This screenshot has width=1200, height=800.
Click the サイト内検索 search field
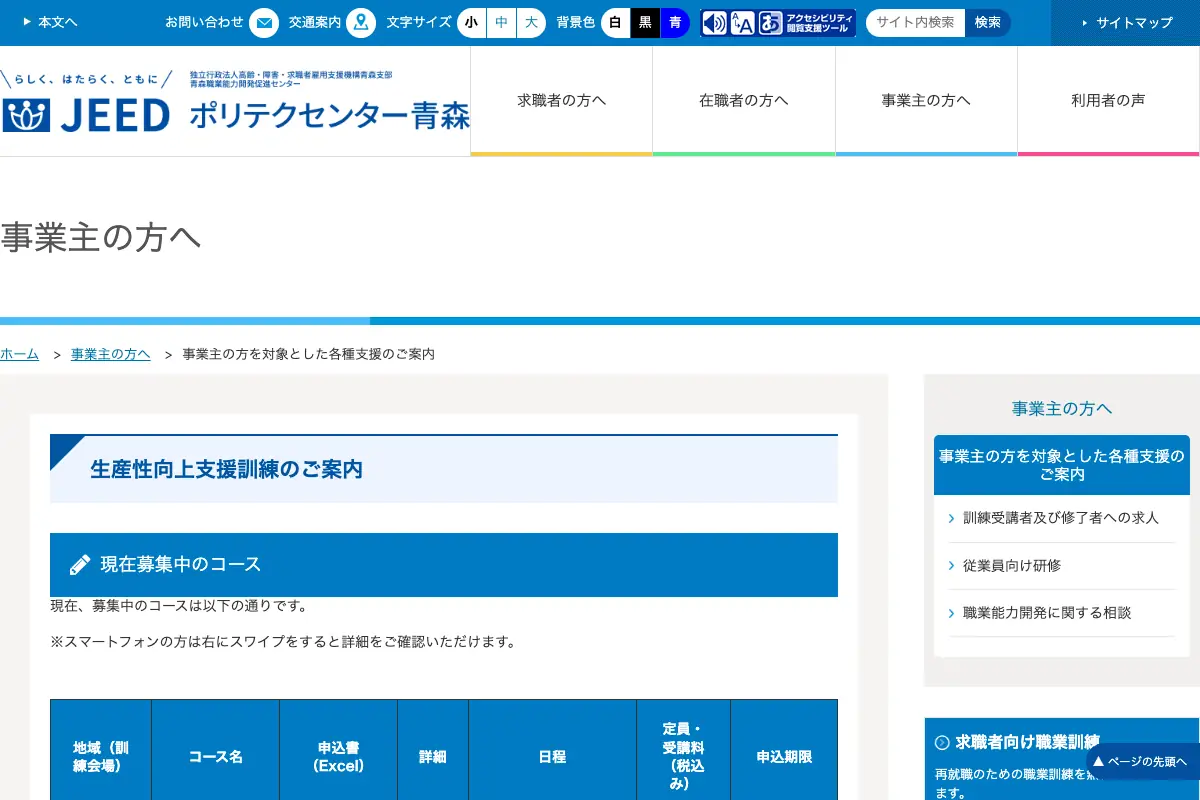coord(915,22)
